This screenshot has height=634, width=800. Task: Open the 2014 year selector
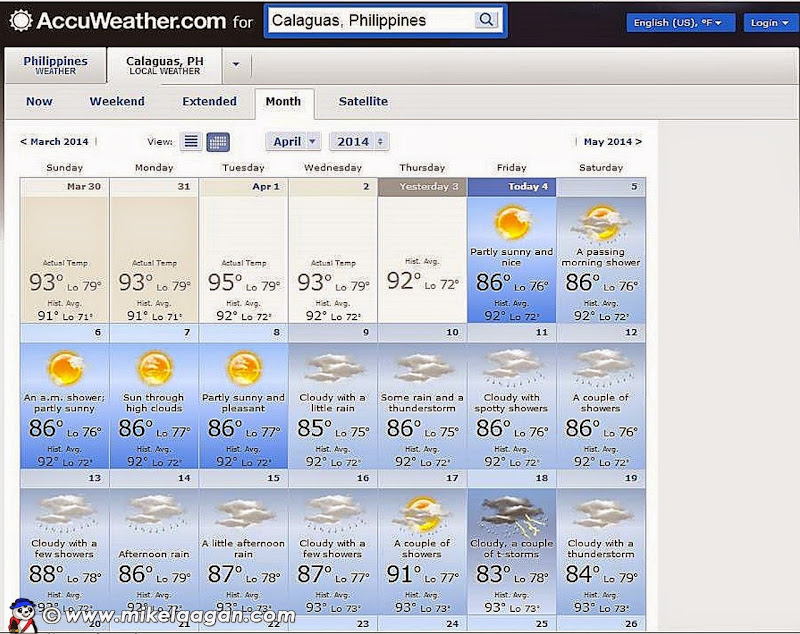pos(359,141)
